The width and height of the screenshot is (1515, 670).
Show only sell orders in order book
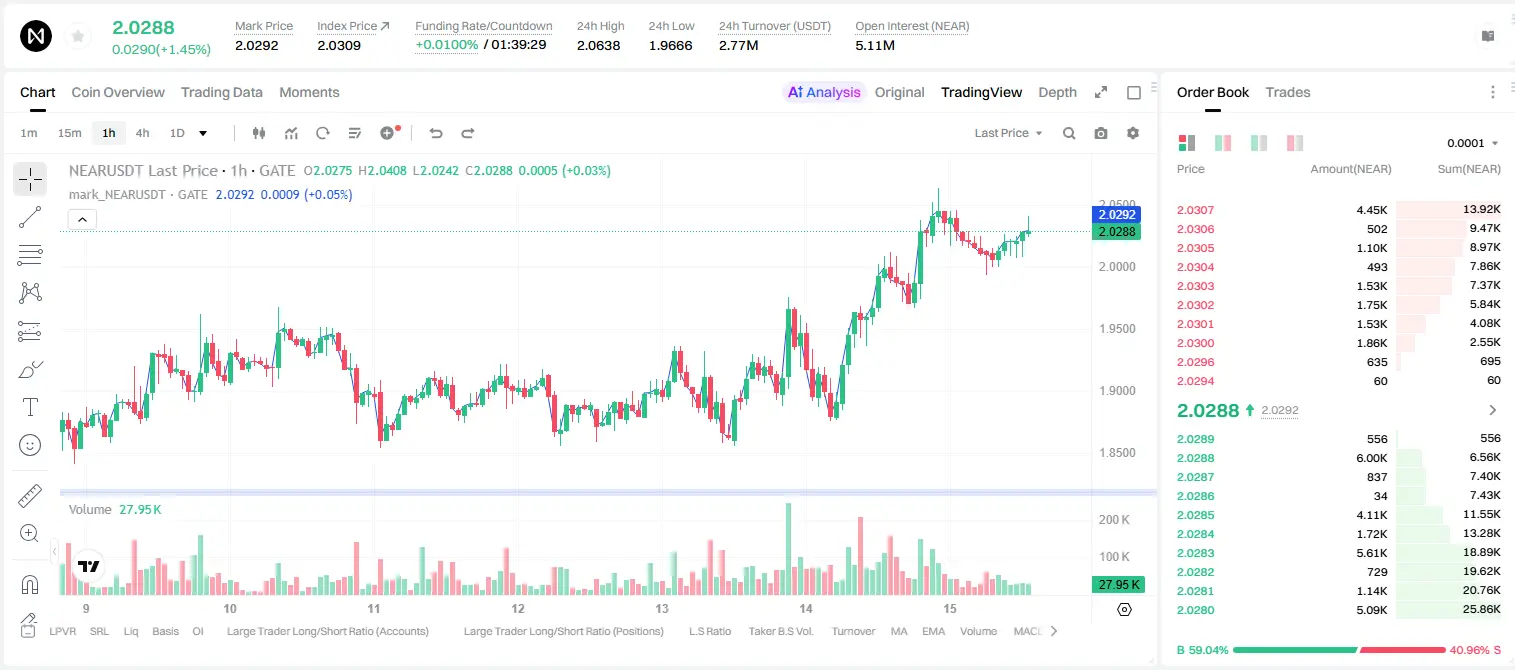point(1295,143)
